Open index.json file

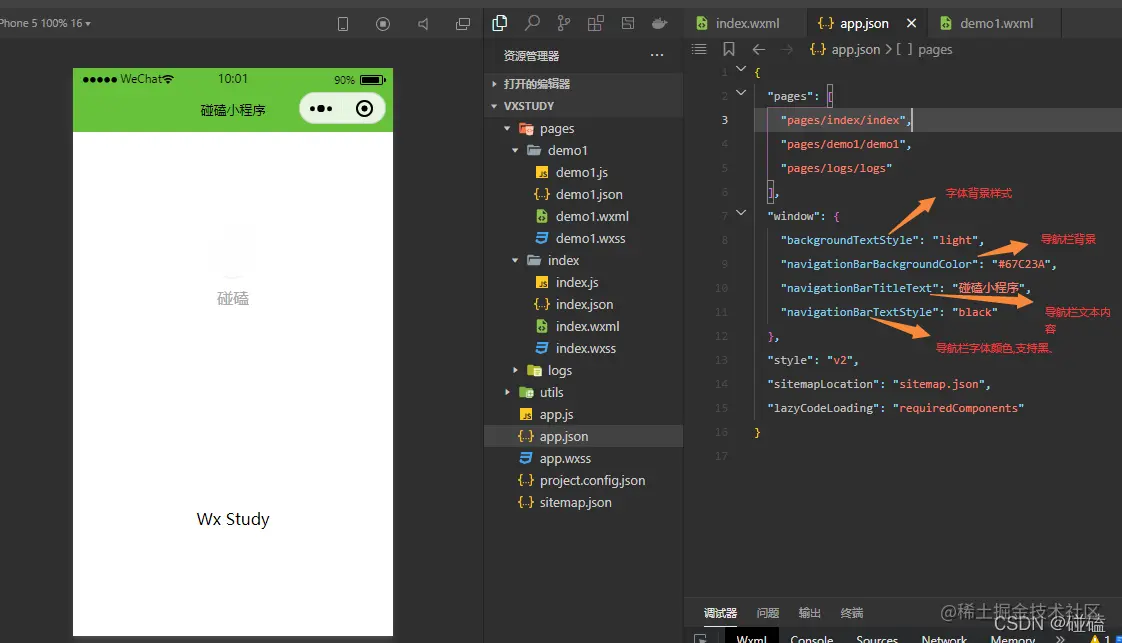pyautogui.click(x=584, y=304)
